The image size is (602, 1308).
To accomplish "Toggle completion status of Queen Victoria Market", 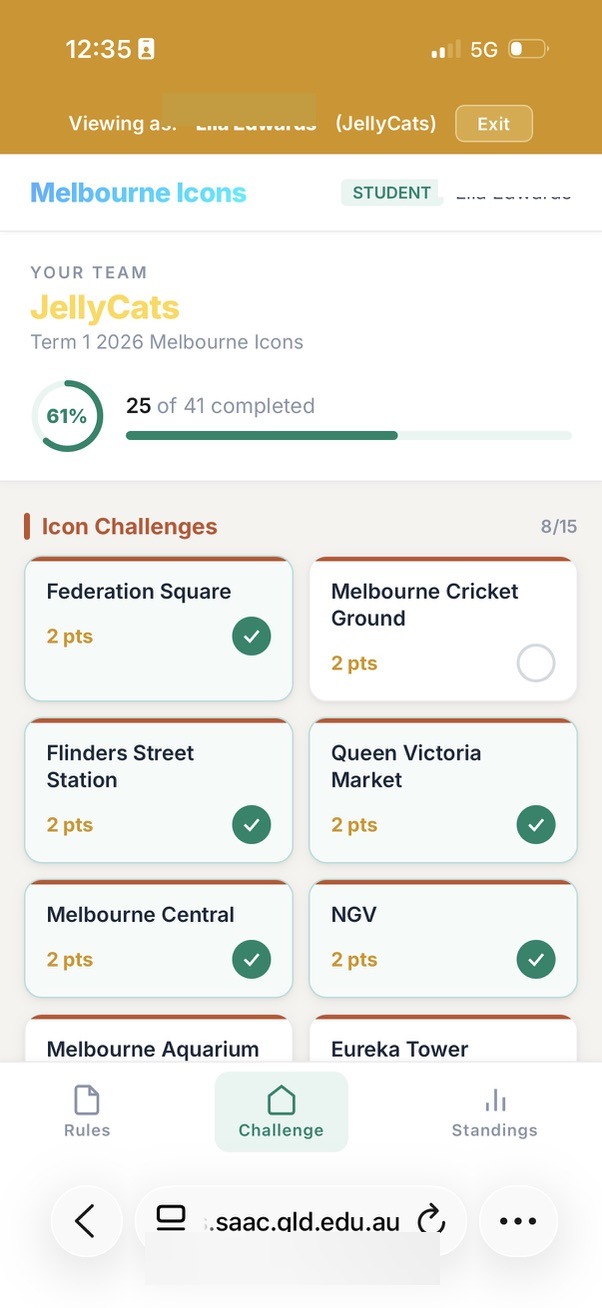I will pyautogui.click(x=536, y=824).
